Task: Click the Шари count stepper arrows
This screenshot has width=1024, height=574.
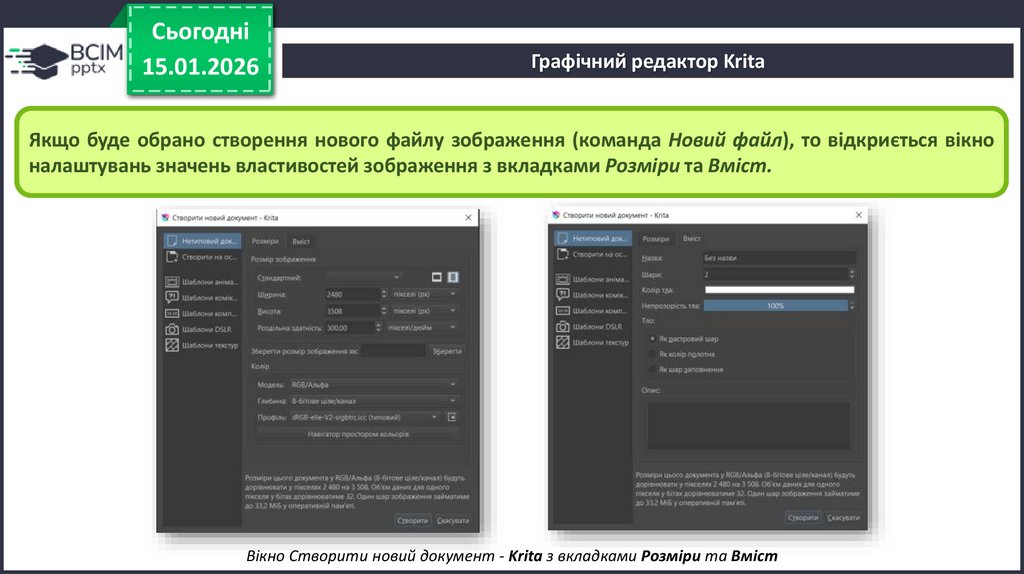Action: coord(852,274)
